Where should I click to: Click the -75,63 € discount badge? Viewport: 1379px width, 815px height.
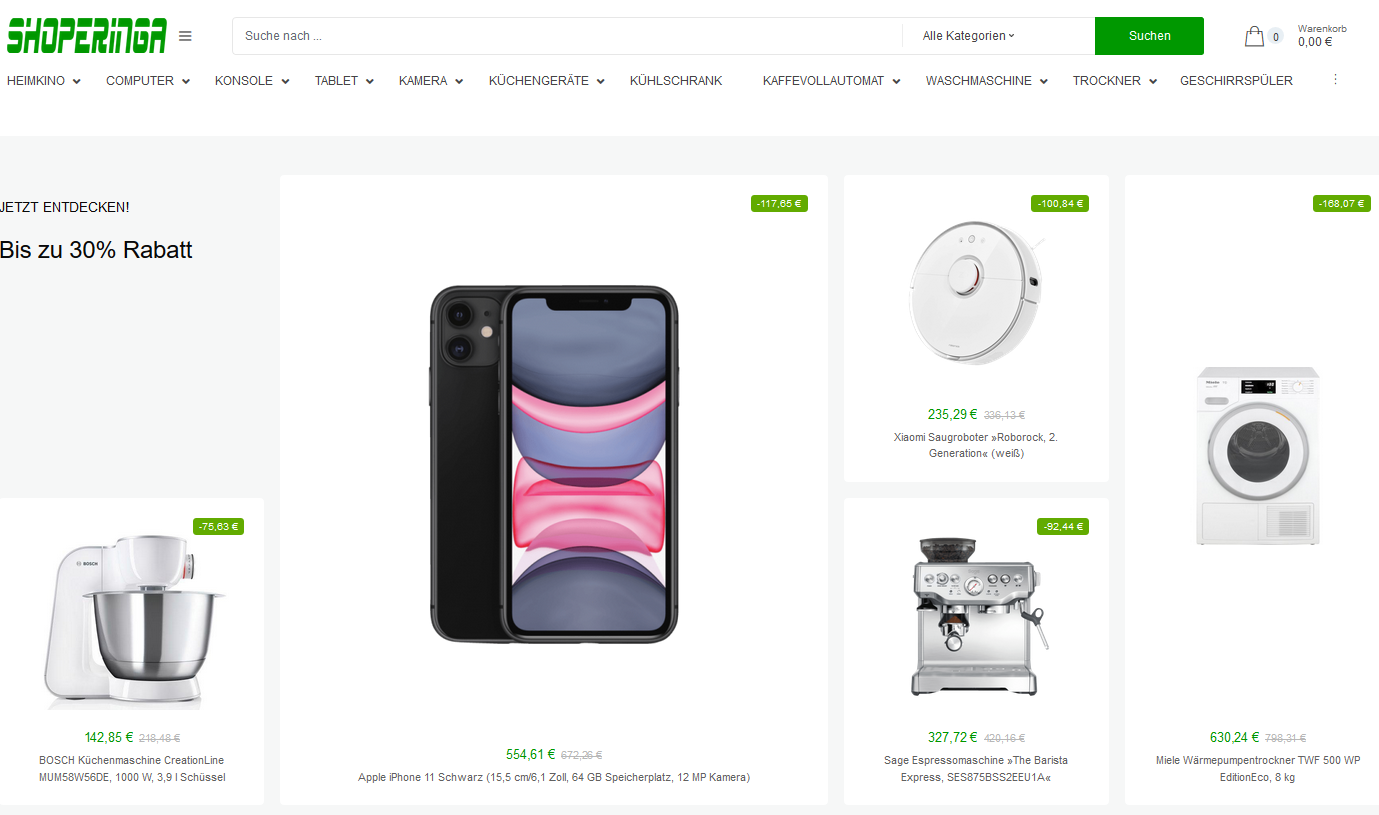[x=218, y=526]
